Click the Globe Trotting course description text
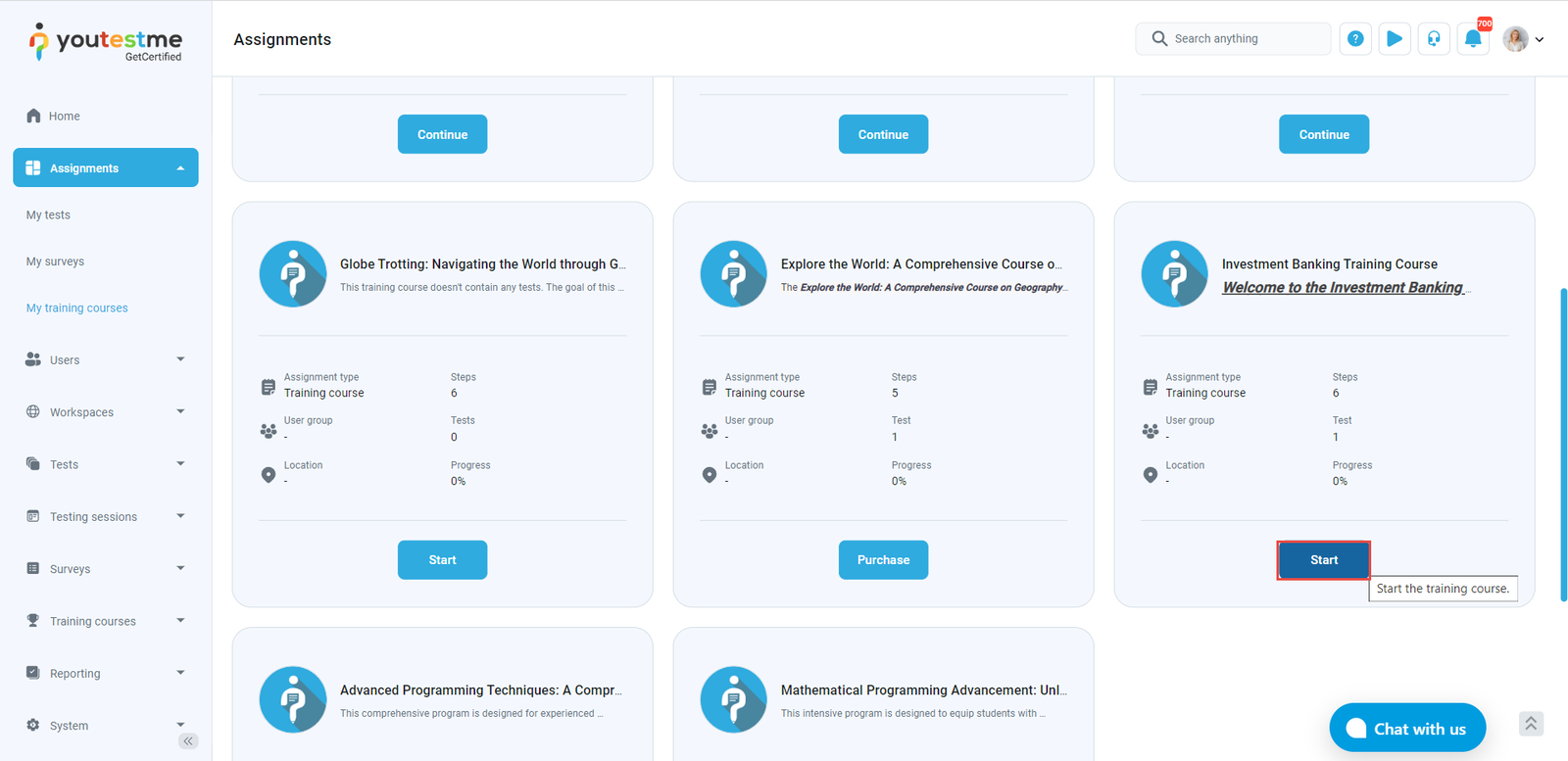 pyautogui.click(x=482, y=288)
